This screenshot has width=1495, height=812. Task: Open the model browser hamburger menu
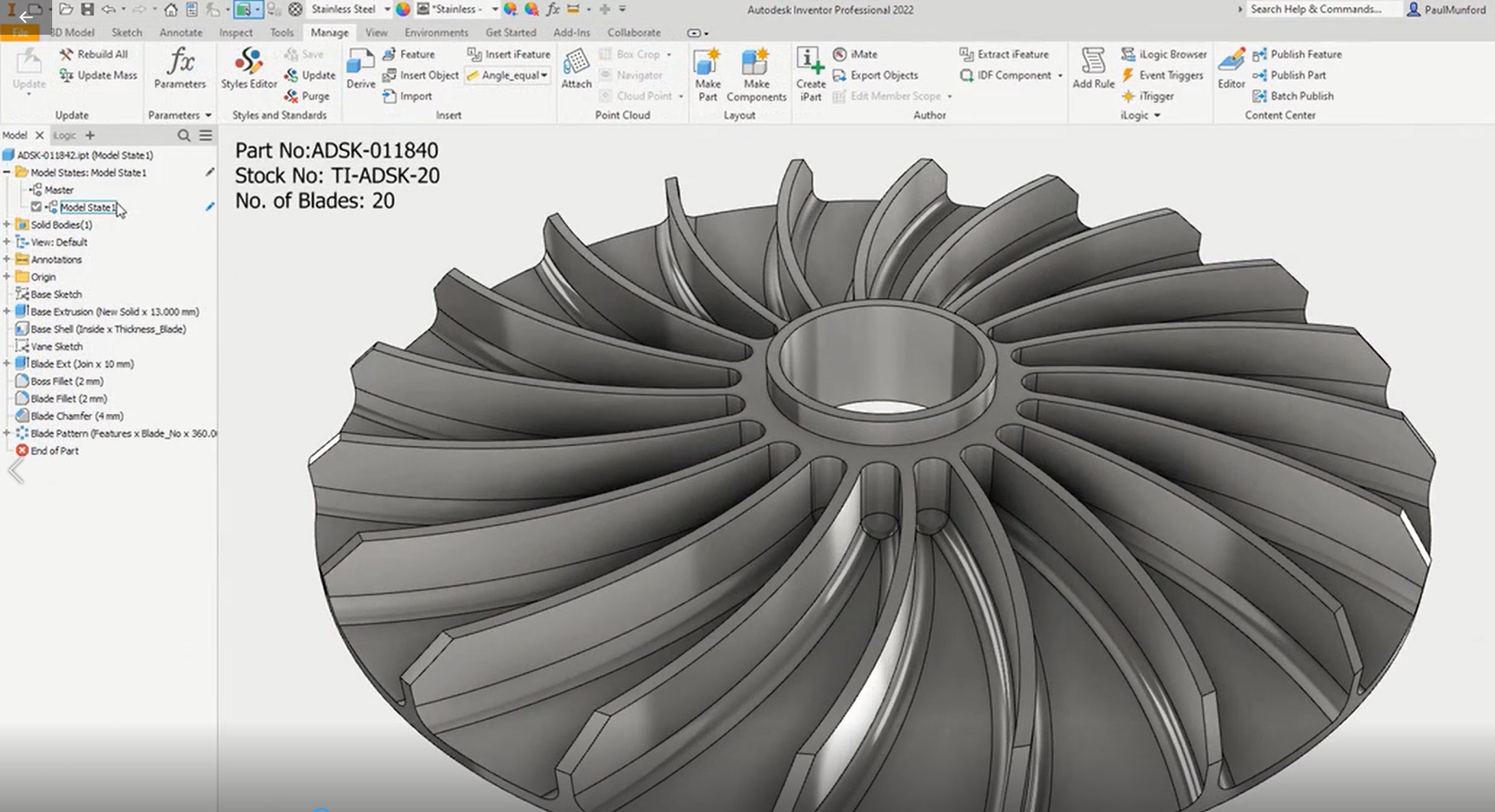pyautogui.click(x=206, y=136)
